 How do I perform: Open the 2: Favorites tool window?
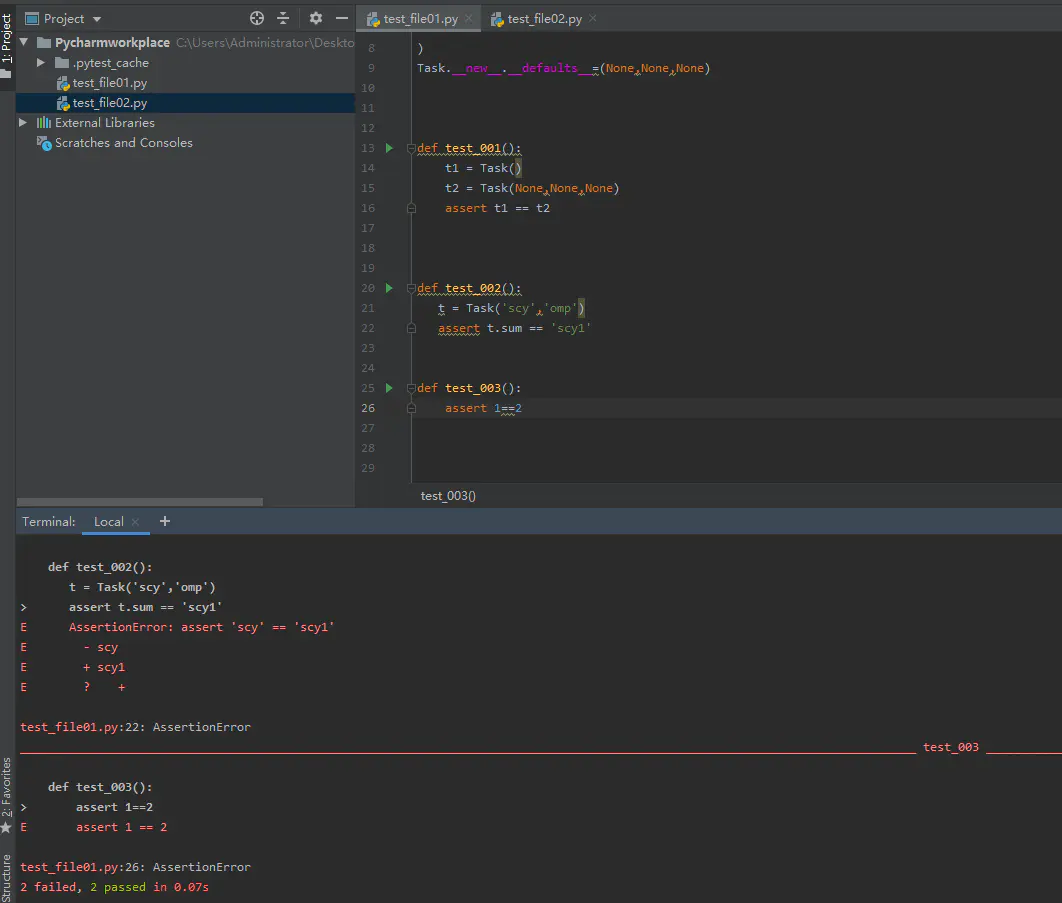(7, 794)
